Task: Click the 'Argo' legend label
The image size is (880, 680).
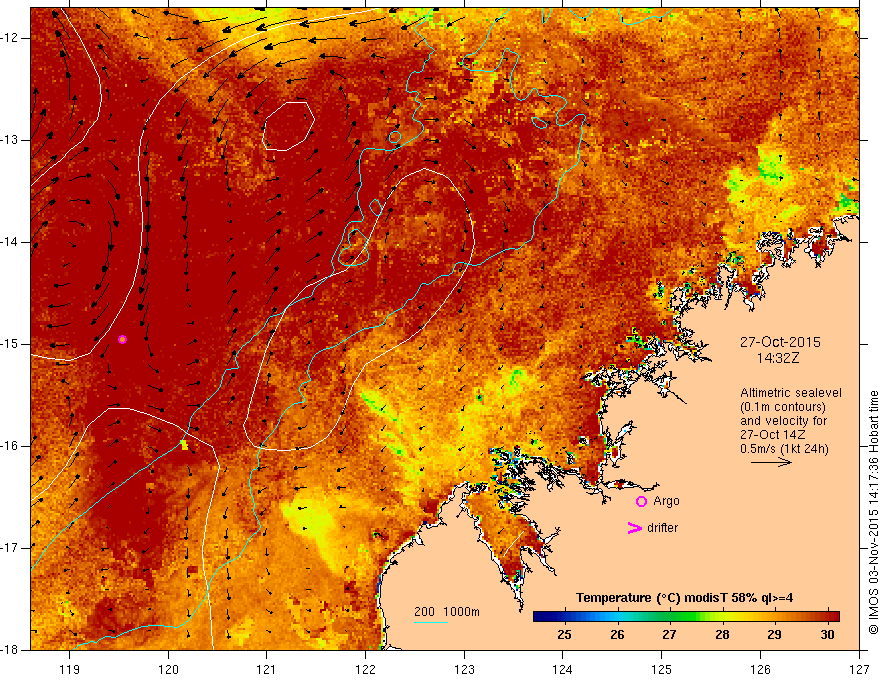Action: click(x=666, y=501)
